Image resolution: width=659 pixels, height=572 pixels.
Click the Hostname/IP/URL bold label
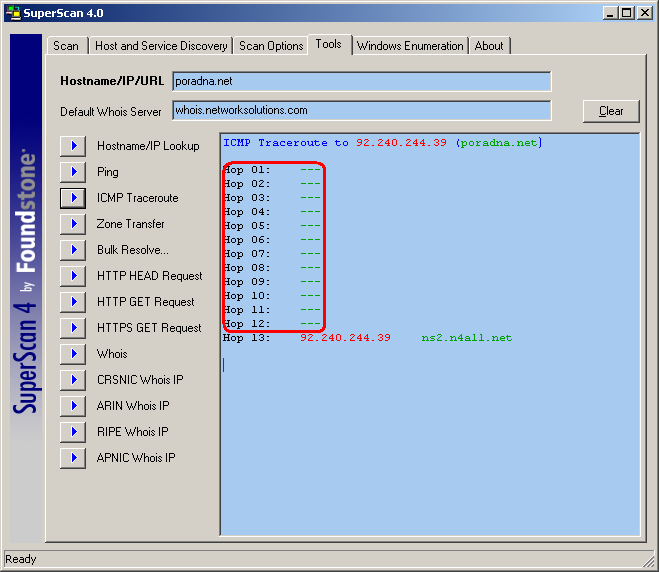click(x=112, y=81)
